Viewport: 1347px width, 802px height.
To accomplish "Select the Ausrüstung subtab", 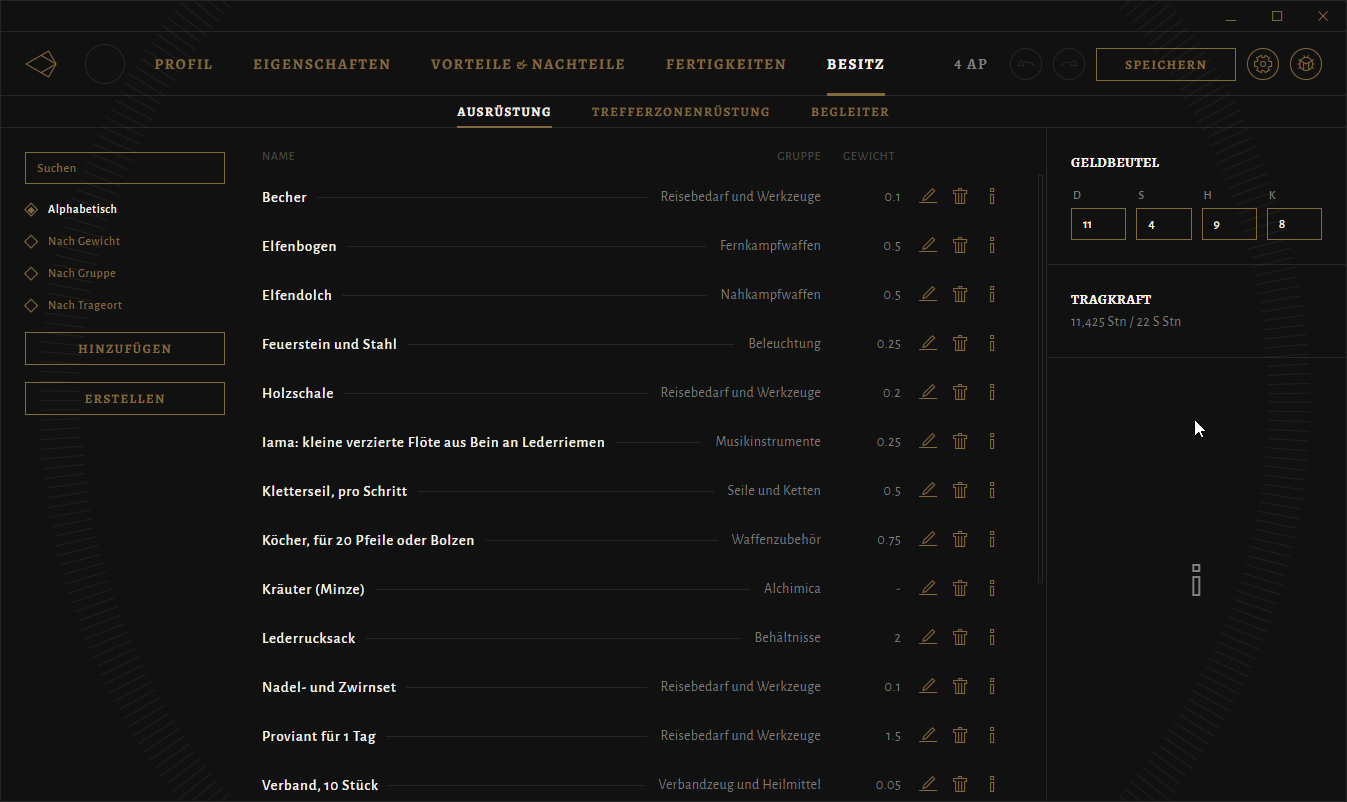I will [x=504, y=111].
